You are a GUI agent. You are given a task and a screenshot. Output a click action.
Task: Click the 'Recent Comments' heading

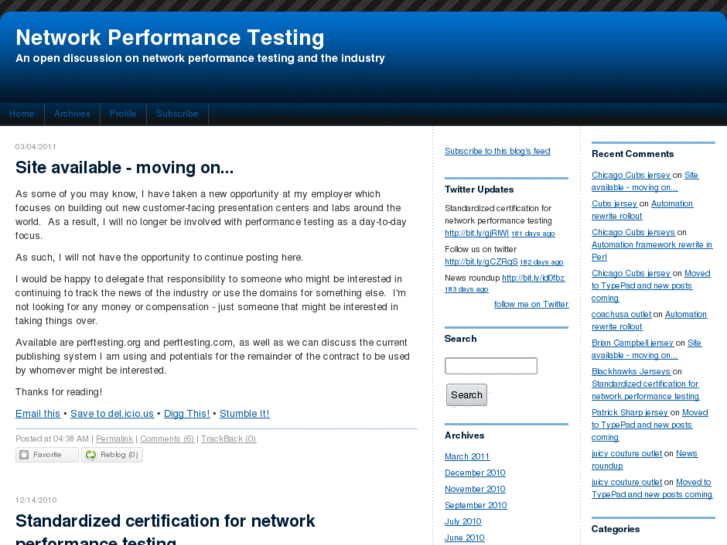coord(632,154)
